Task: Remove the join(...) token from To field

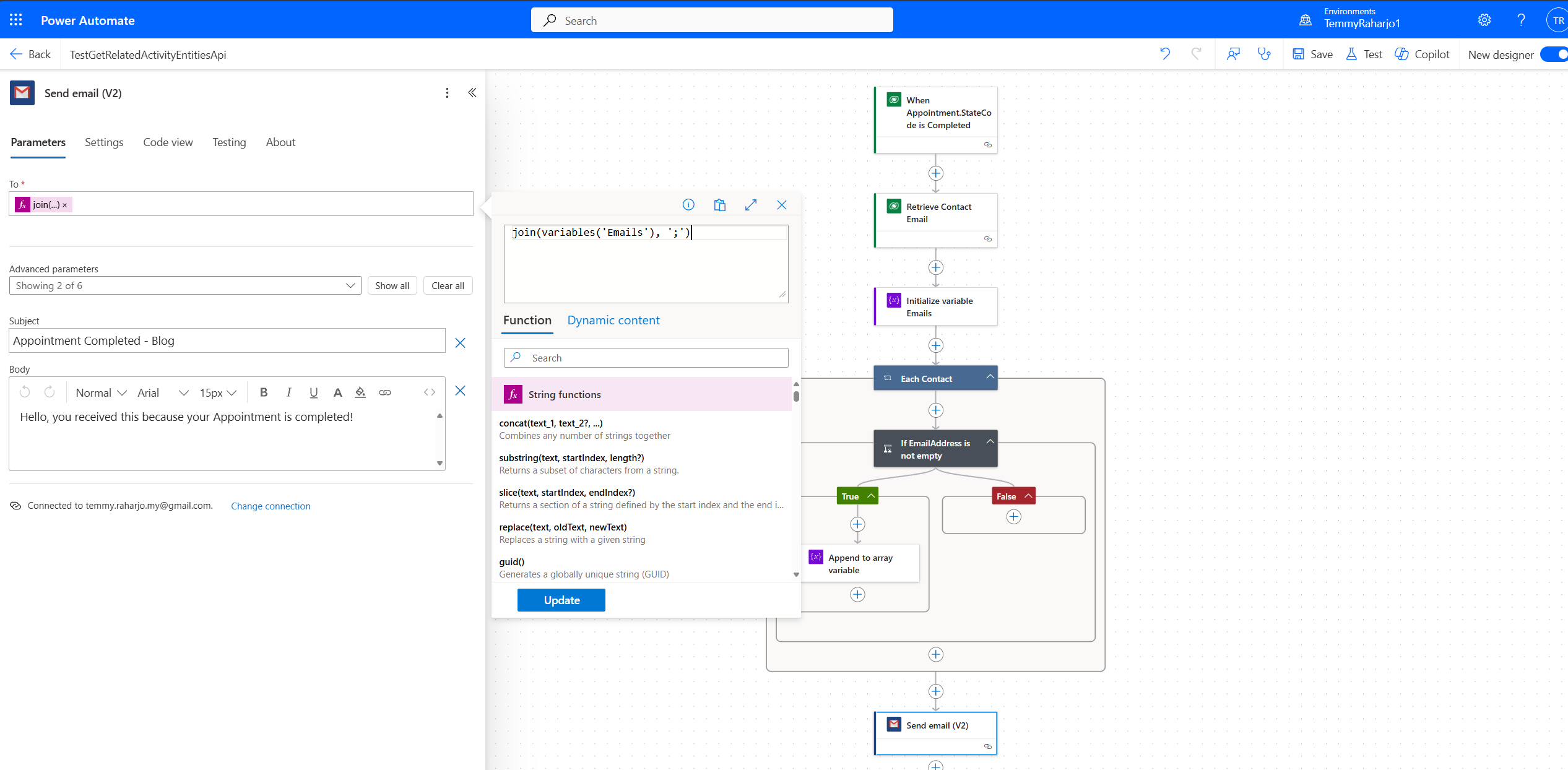Action: tap(64, 205)
